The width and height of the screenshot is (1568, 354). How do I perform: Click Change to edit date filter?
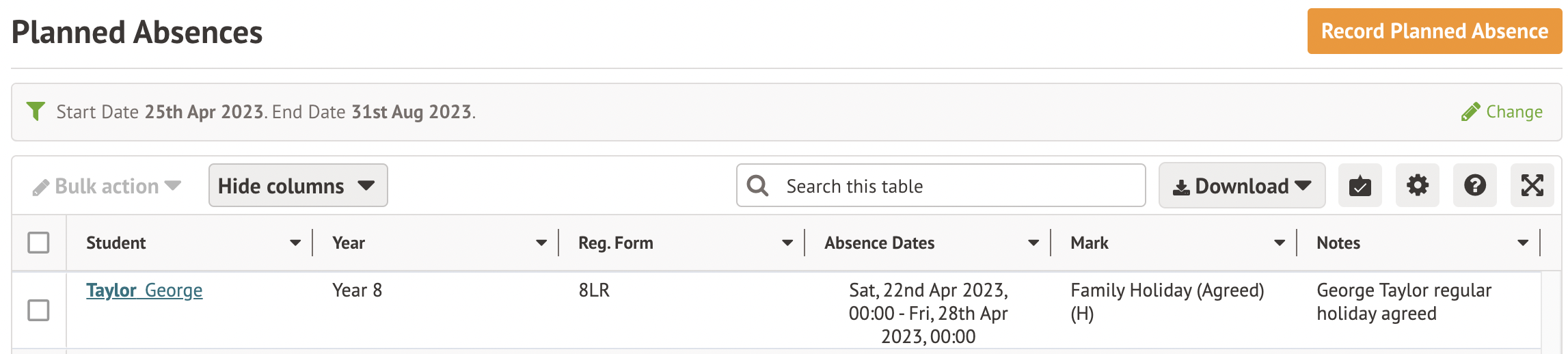pyautogui.click(x=1513, y=112)
